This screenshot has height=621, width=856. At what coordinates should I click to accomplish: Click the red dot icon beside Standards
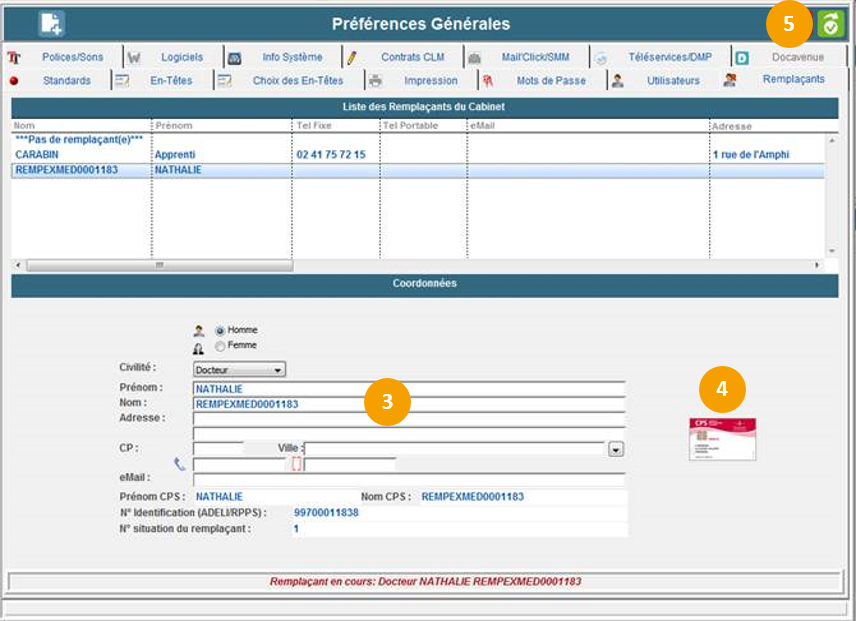15,81
